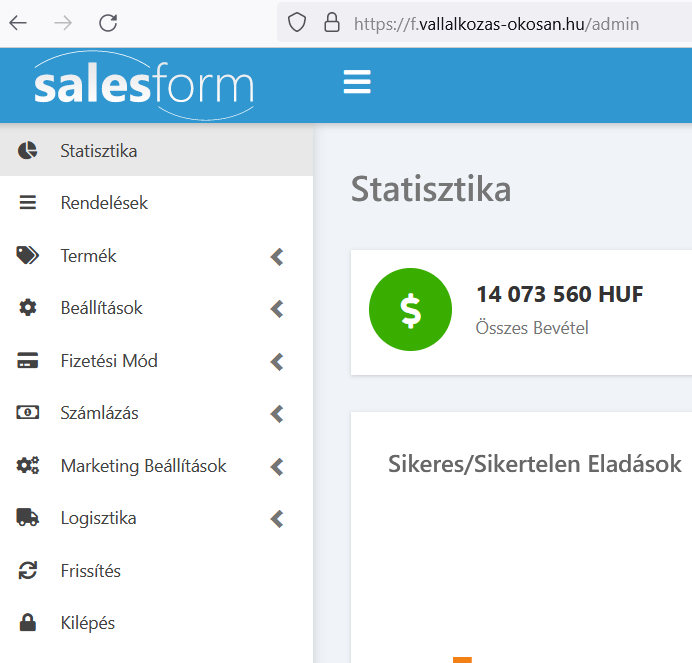The width and height of the screenshot is (692, 663).
Task: Expand the Logisztika submenu chevron
Action: coord(277,519)
